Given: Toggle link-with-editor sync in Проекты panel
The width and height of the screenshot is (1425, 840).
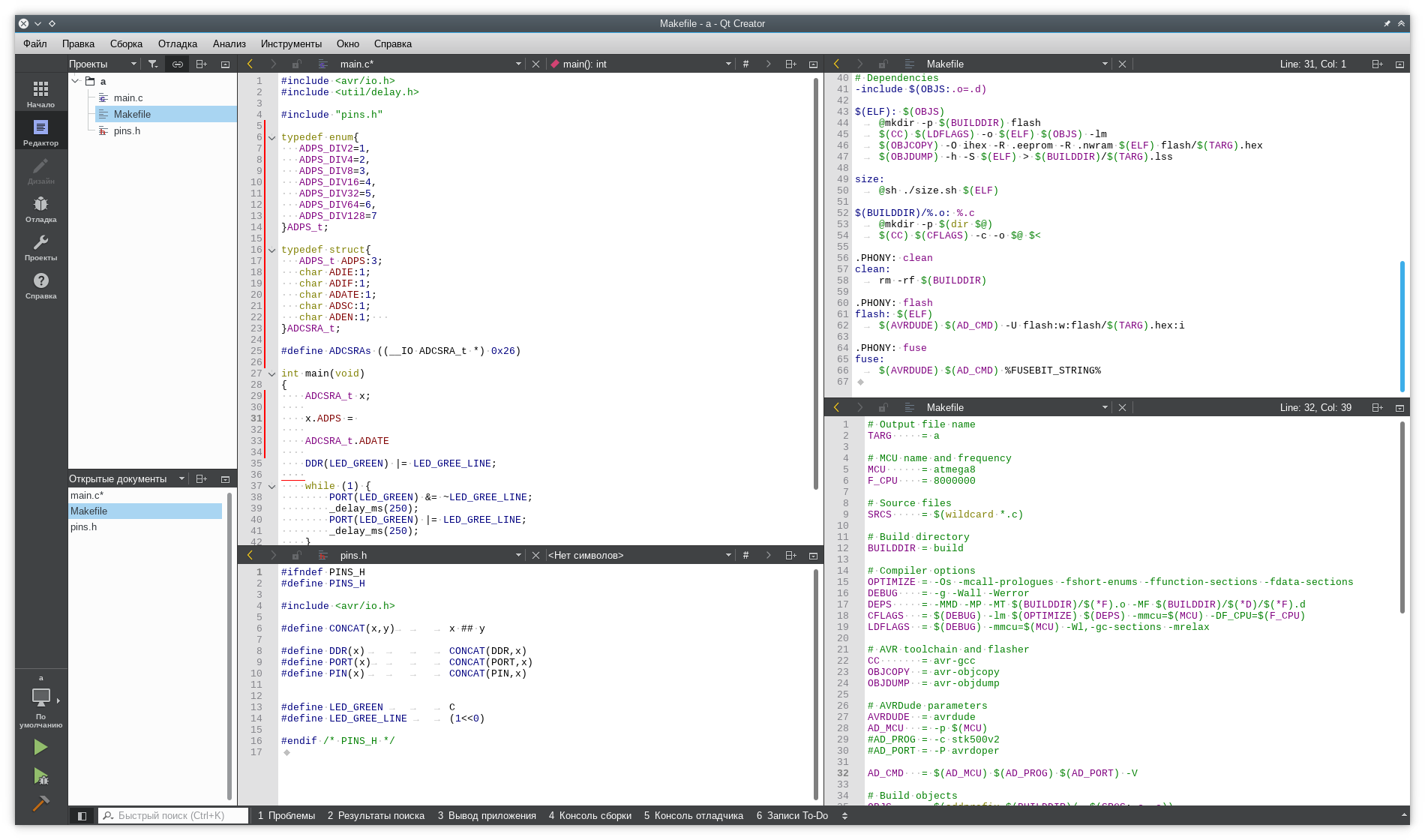Looking at the screenshot, I should click(x=178, y=64).
